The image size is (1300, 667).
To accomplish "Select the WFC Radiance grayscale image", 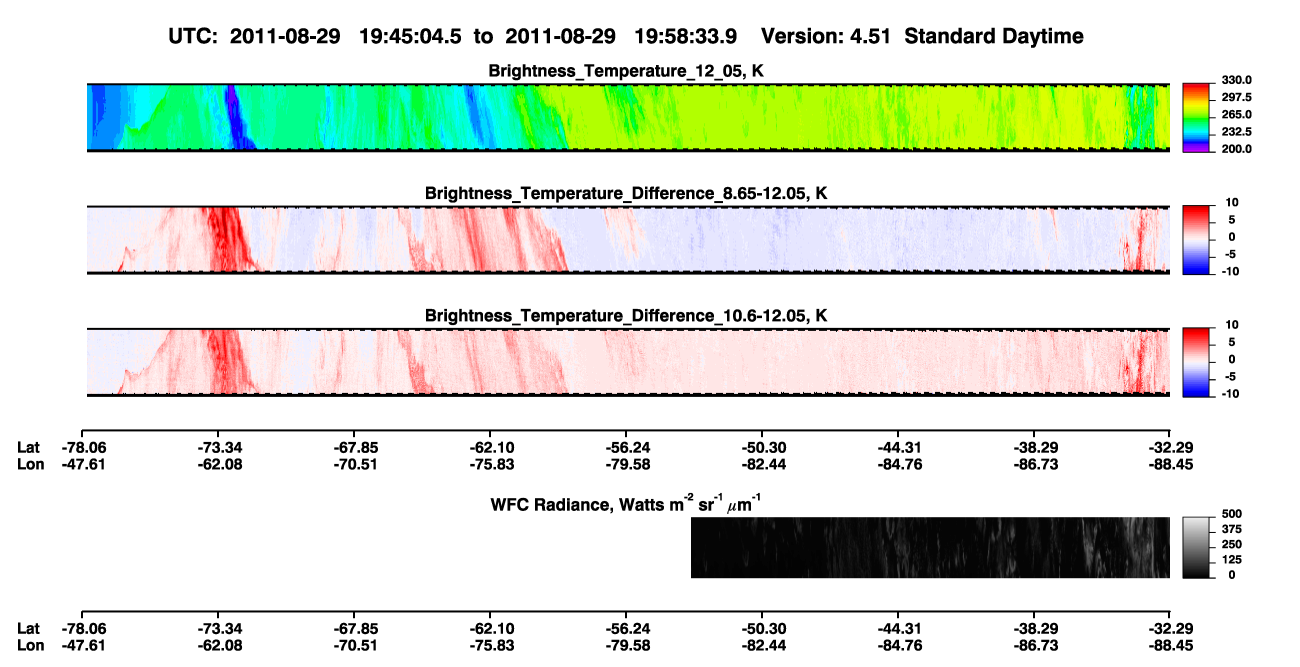I will 930,547.
